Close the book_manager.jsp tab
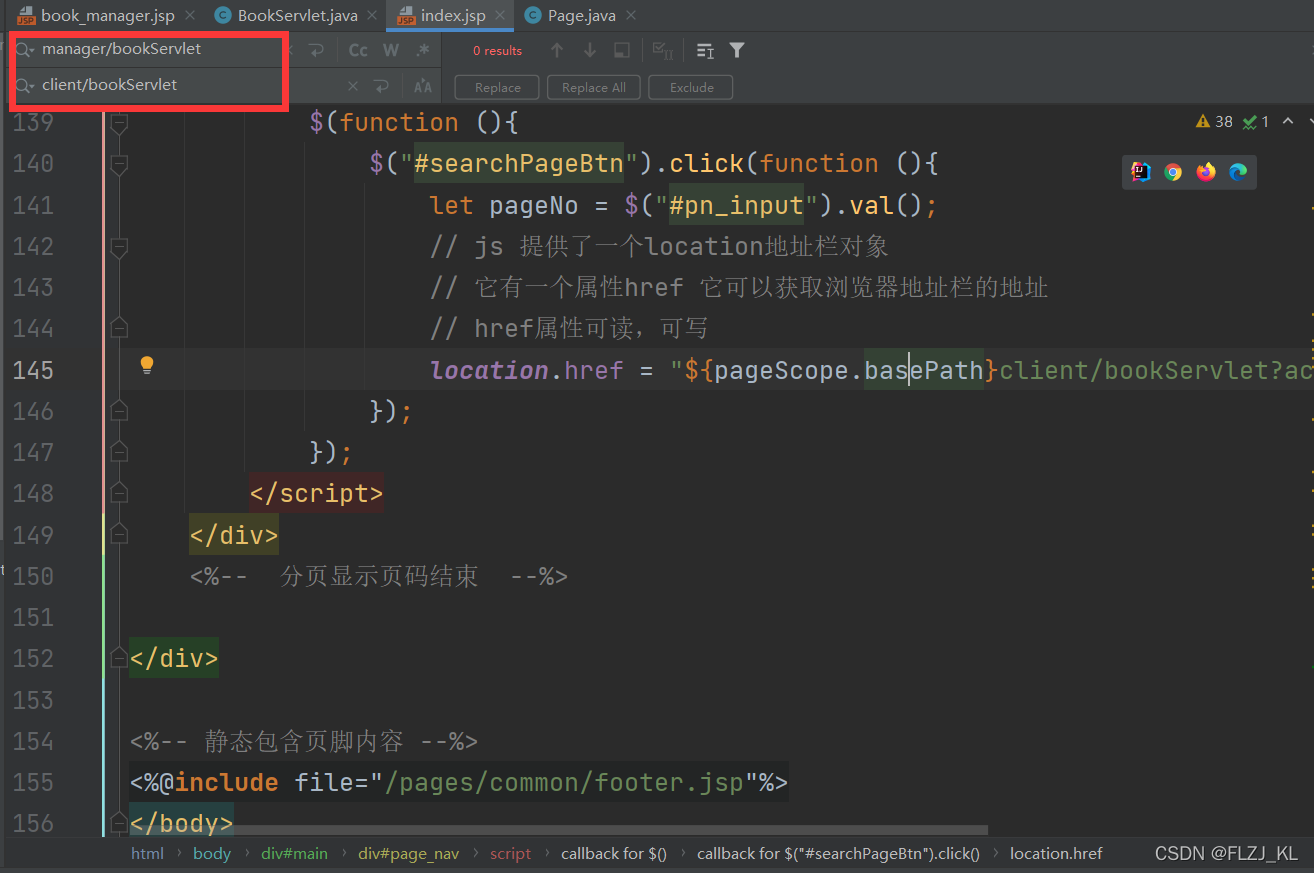 point(190,16)
